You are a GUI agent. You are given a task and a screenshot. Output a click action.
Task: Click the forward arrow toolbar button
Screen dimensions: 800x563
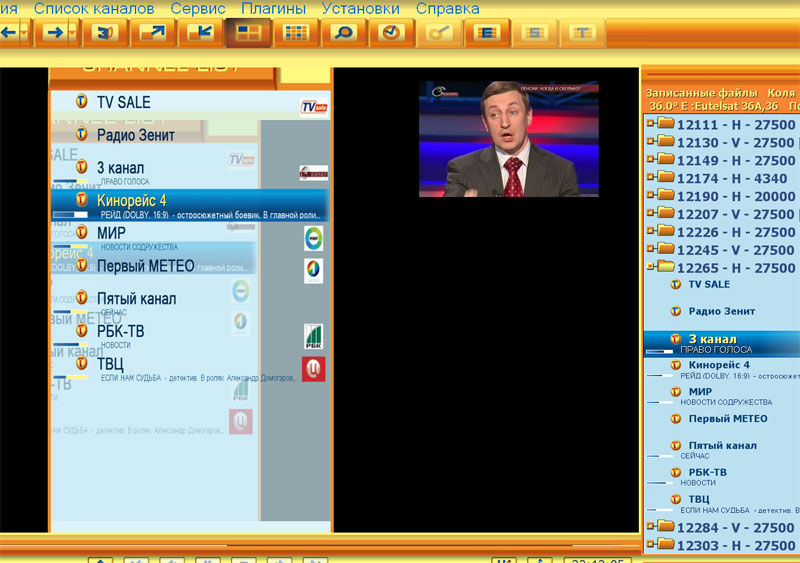[52, 32]
